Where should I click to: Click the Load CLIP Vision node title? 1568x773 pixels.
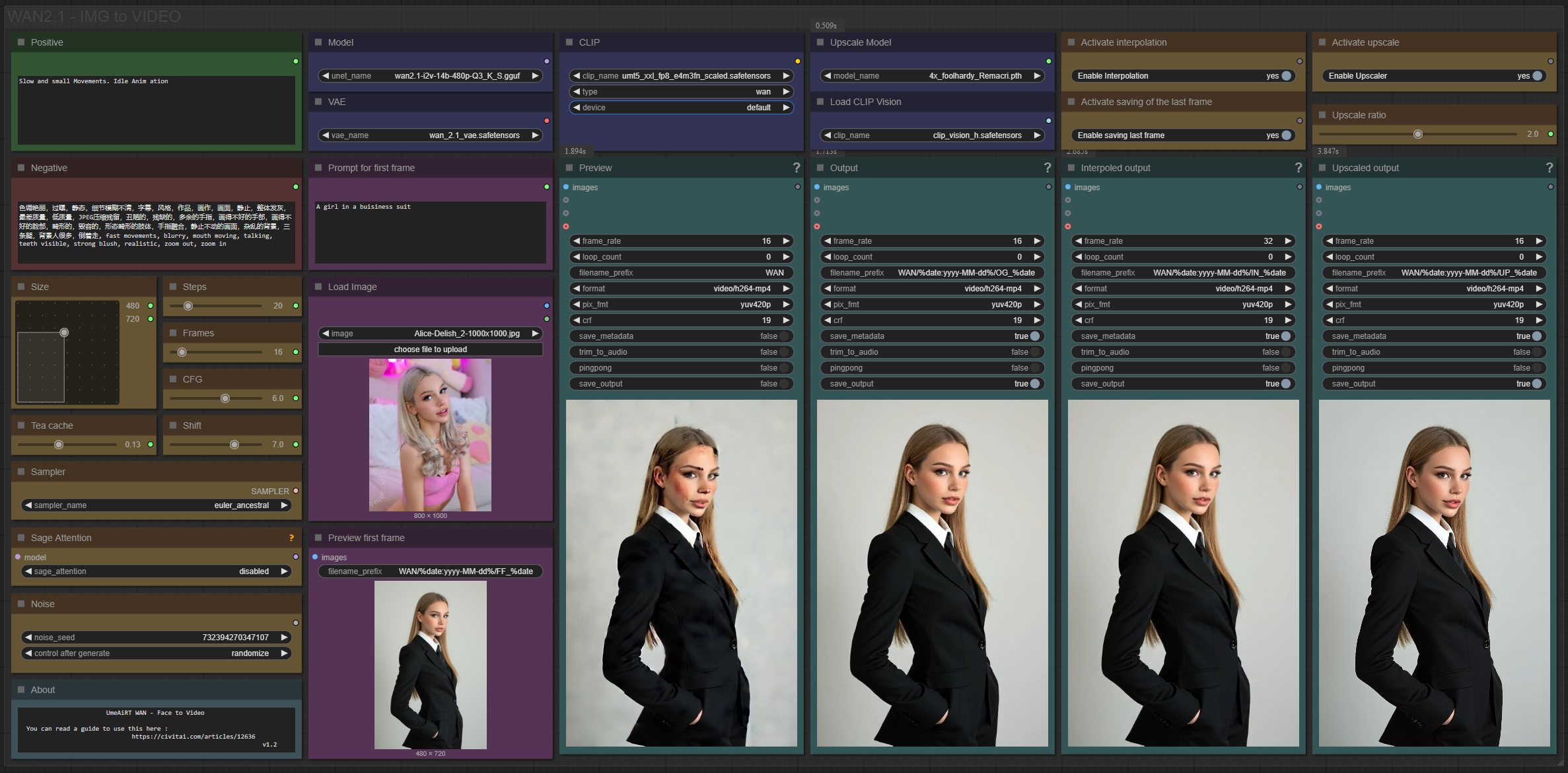[865, 102]
